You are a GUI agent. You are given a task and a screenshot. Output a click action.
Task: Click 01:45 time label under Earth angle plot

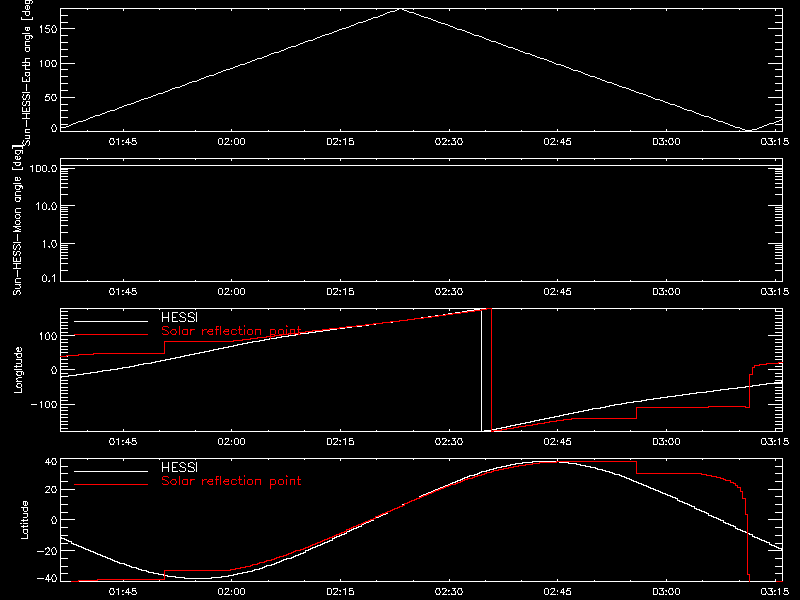(x=123, y=141)
